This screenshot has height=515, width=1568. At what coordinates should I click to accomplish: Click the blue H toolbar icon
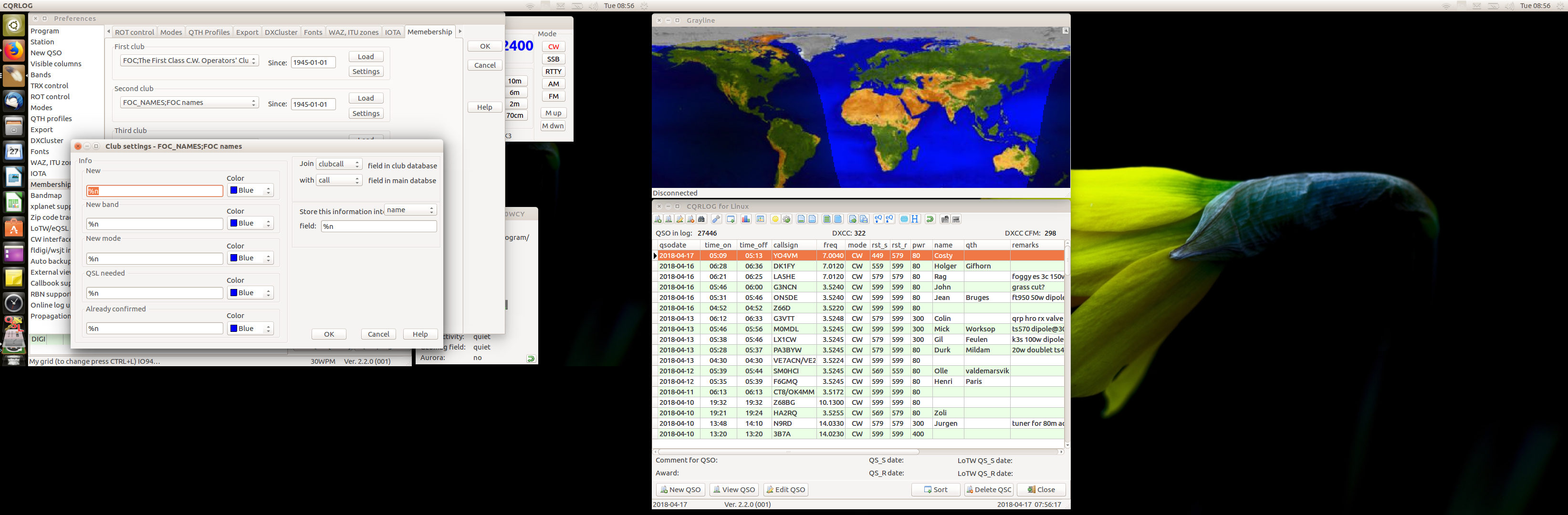click(x=915, y=219)
